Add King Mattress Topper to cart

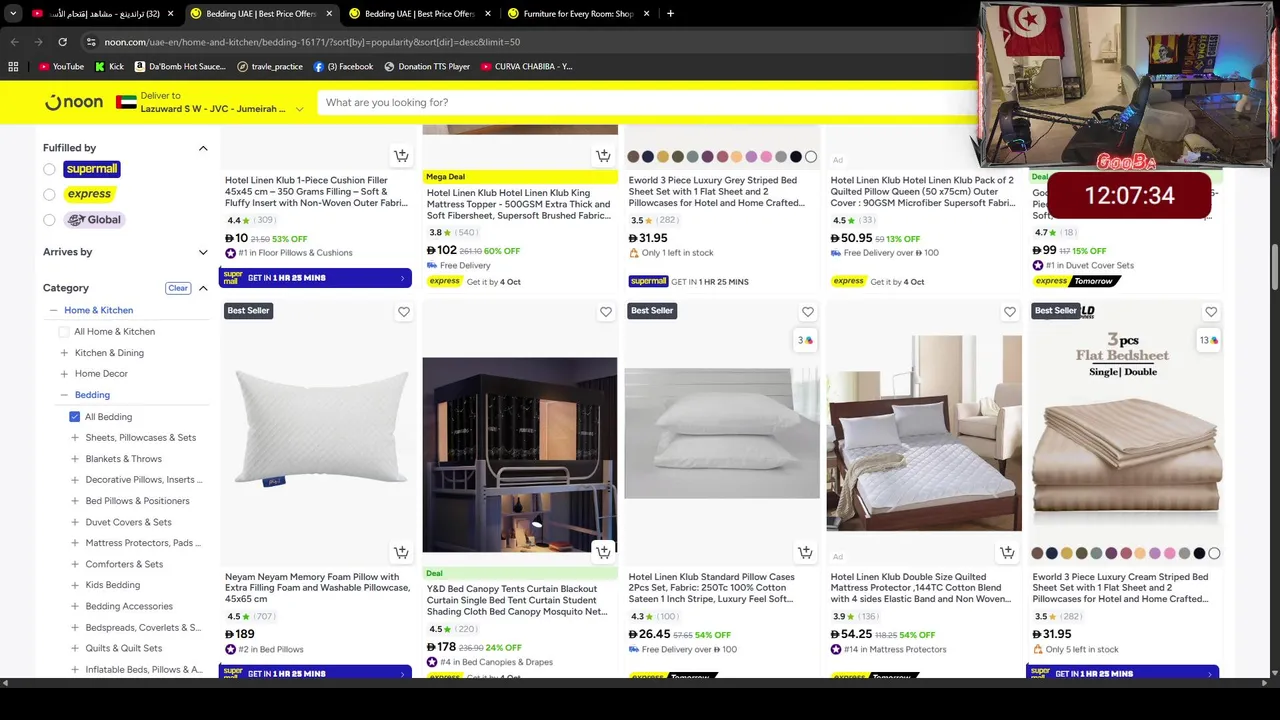[603, 156]
